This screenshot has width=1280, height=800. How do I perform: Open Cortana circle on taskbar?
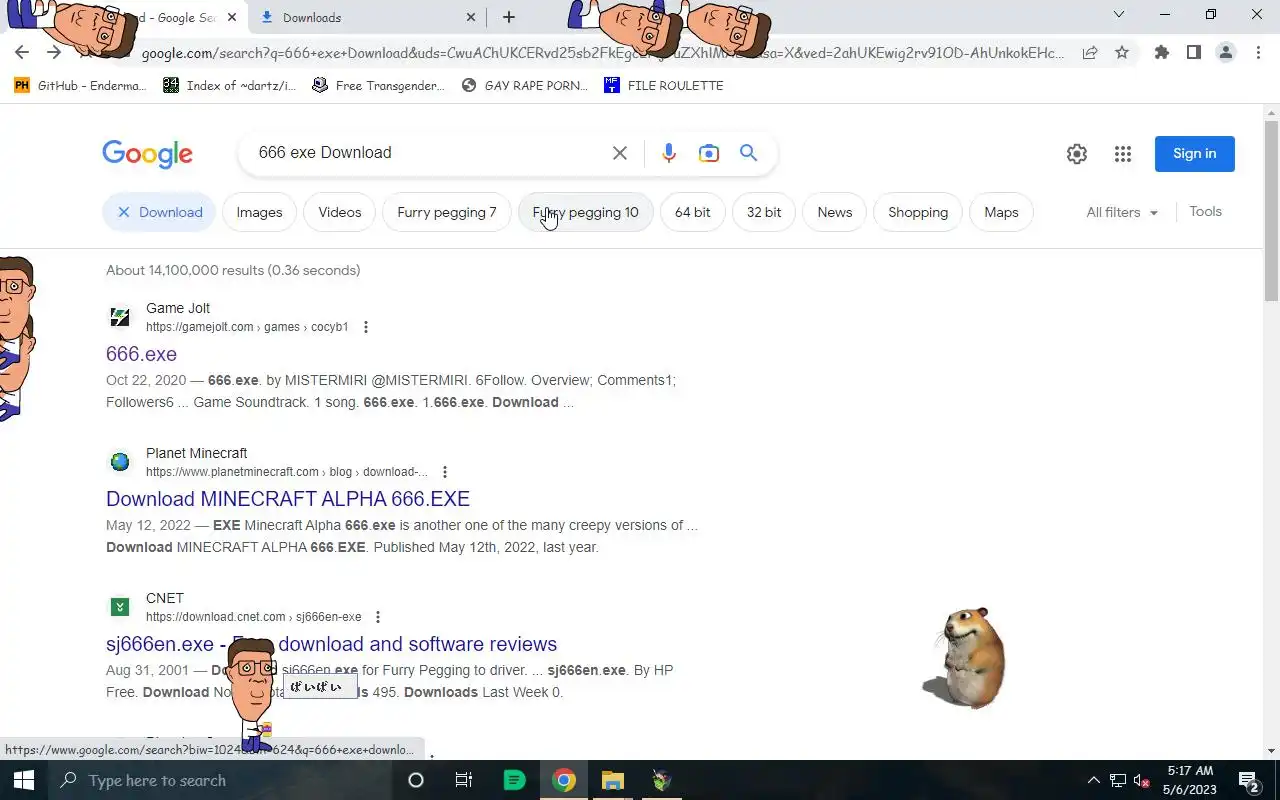(x=416, y=780)
